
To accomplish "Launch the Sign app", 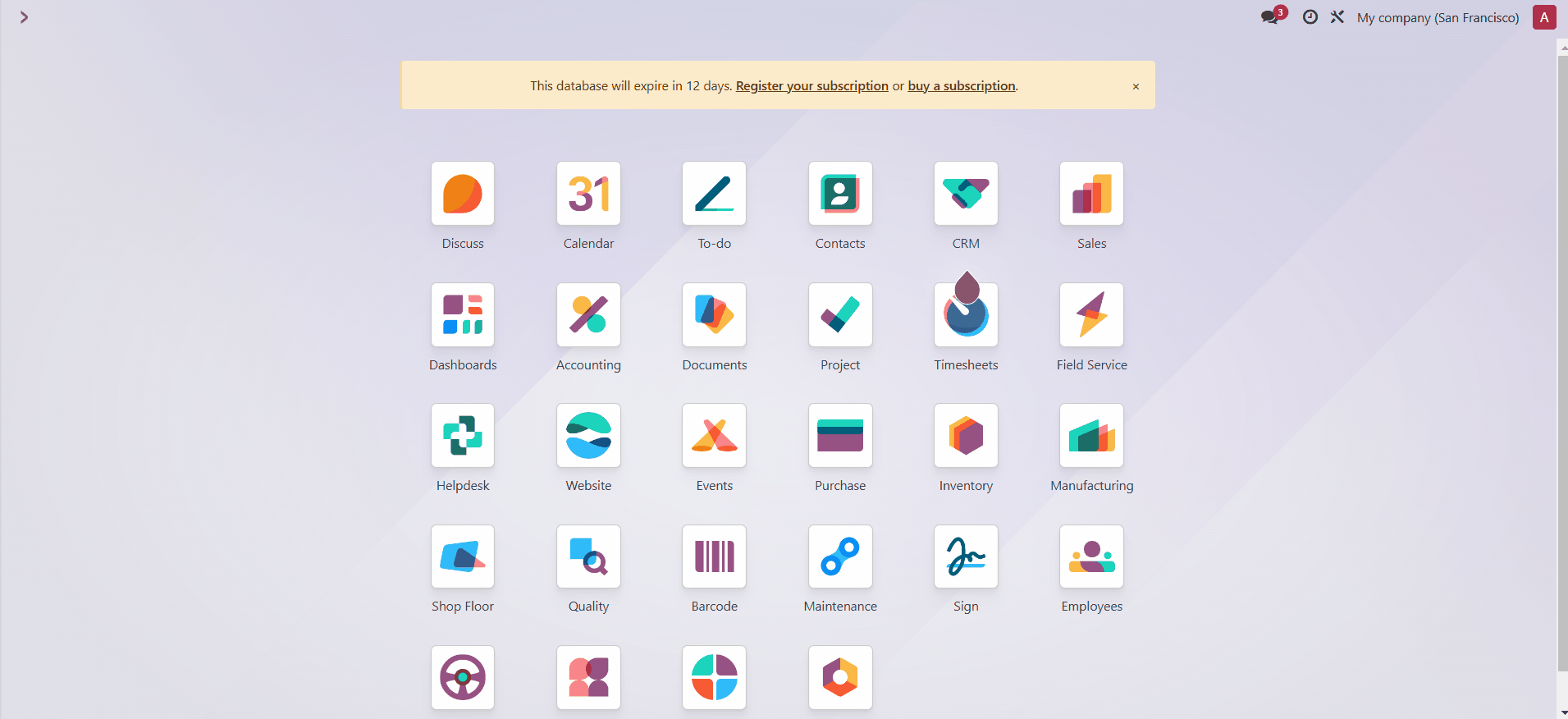I will (x=966, y=556).
